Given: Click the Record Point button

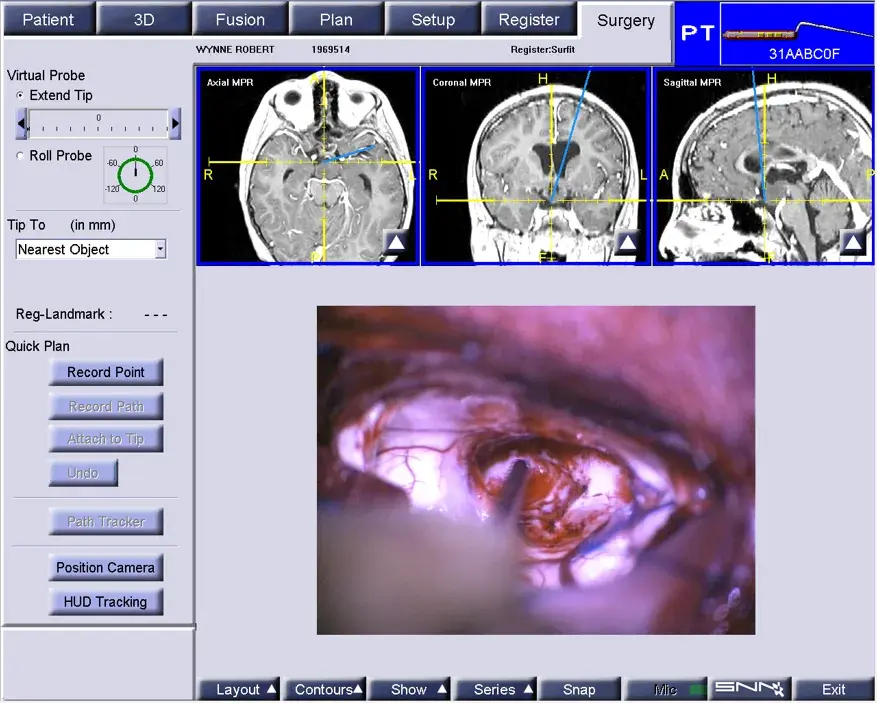Looking at the screenshot, I should click(106, 372).
